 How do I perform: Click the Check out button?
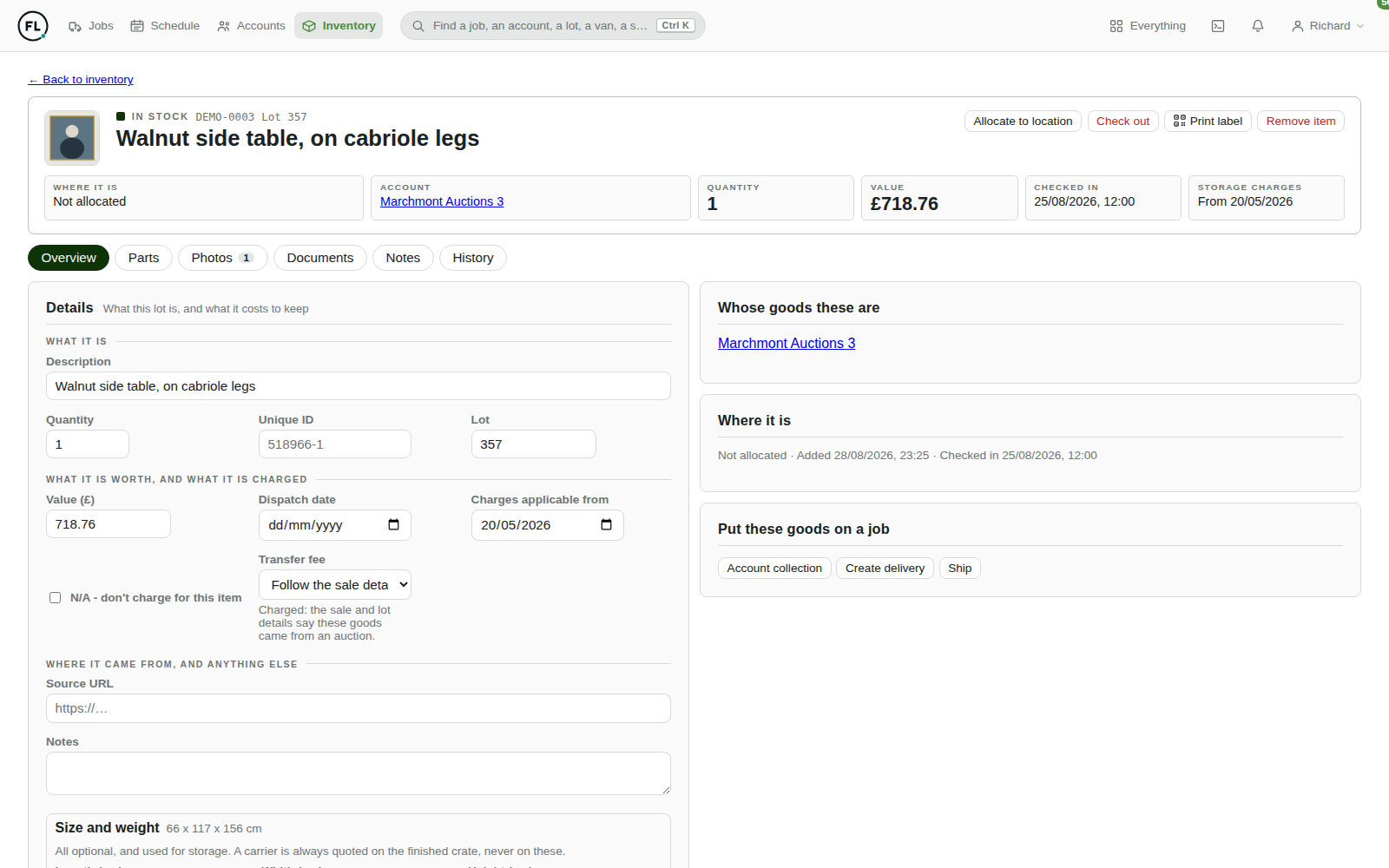coord(1122,122)
